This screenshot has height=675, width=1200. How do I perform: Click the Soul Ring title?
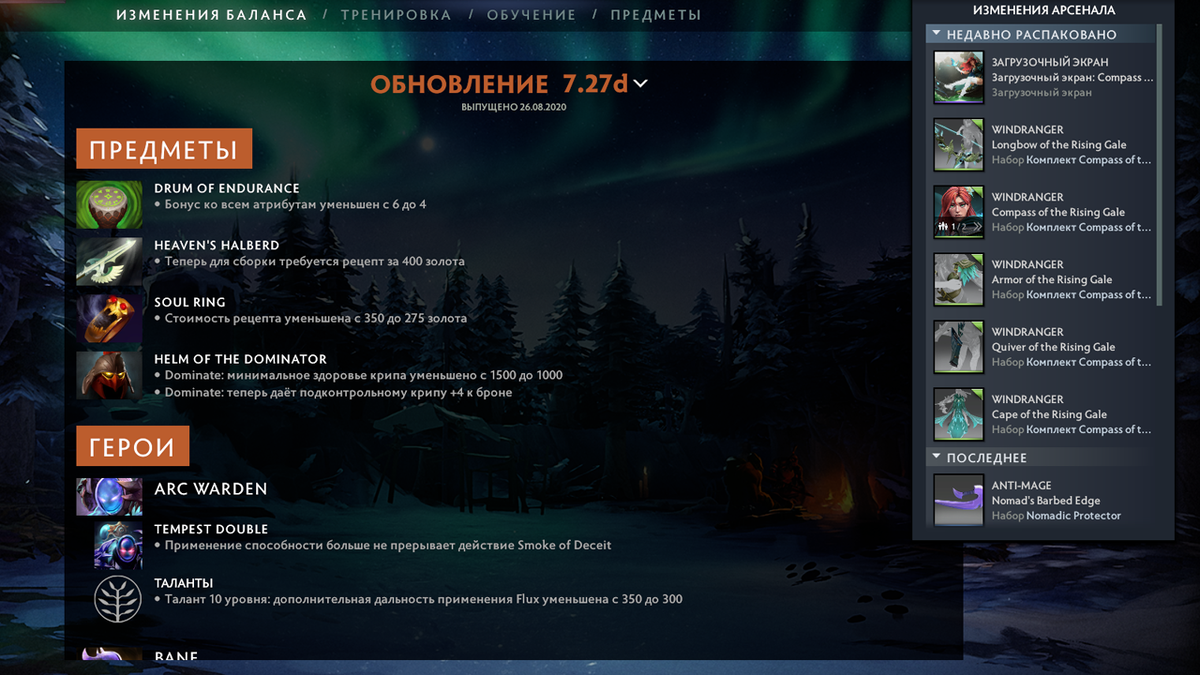[190, 302]
